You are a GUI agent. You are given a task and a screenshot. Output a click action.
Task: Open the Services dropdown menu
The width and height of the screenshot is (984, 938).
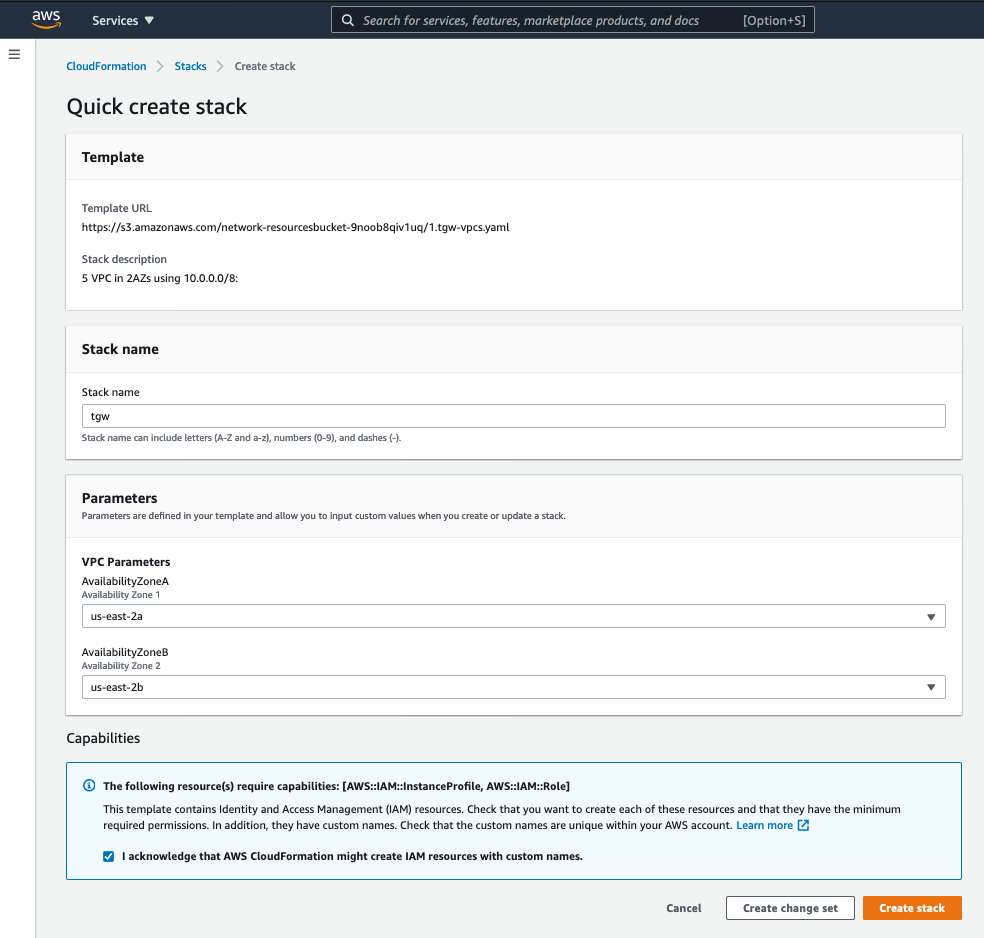click(122, 20)
